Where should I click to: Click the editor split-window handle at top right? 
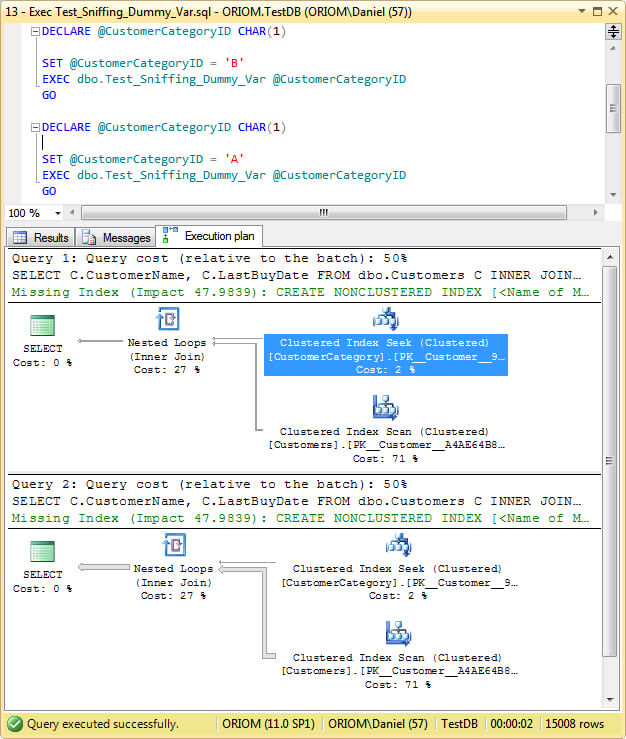[x=613, y=32]
